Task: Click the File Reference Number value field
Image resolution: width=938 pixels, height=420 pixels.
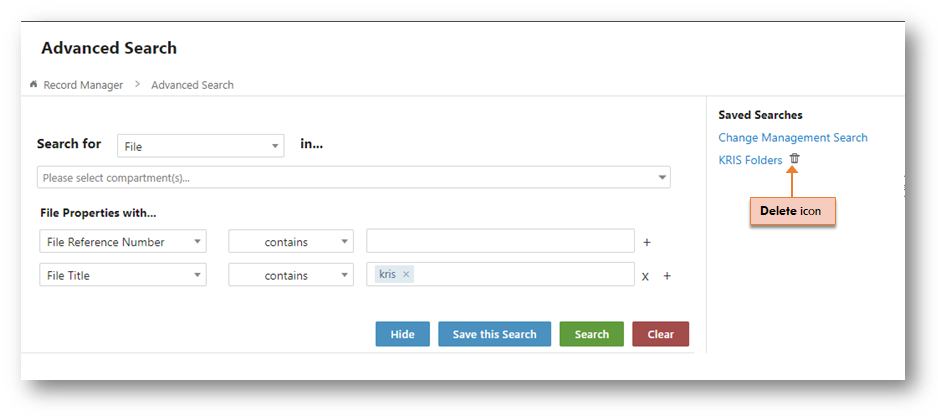Action: (500, 241)
